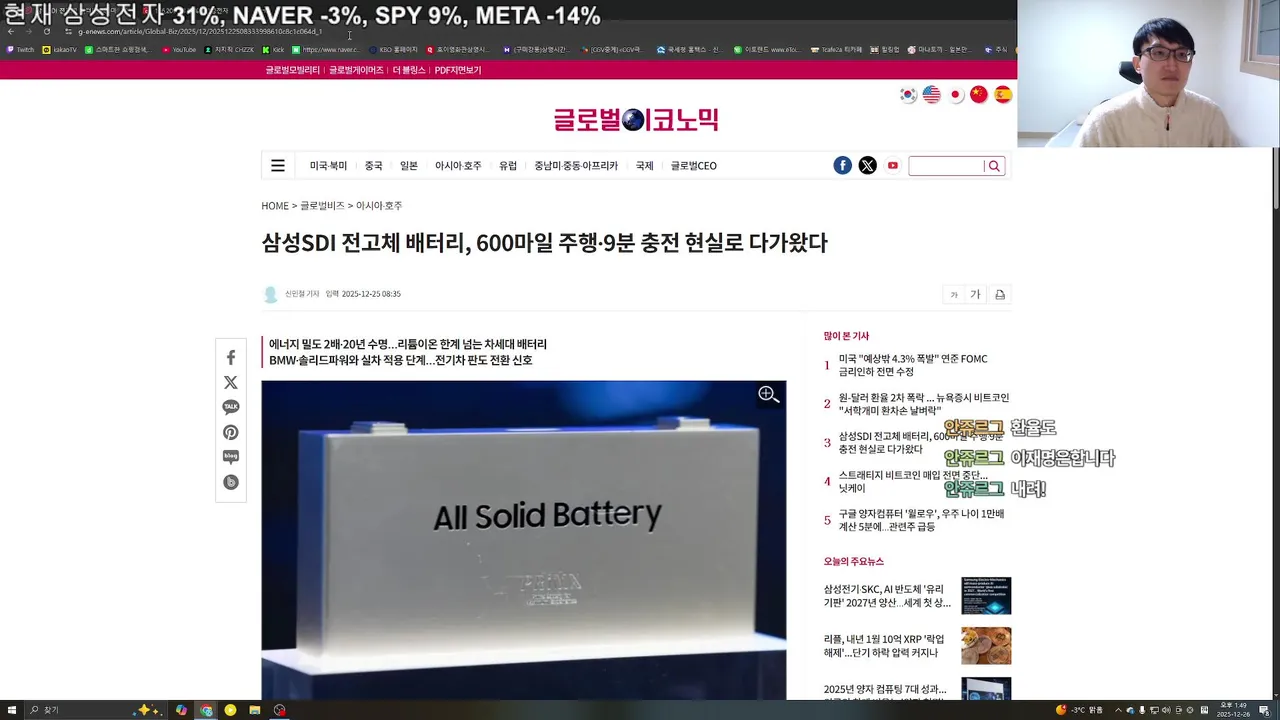Click reporter name 신민철 기자
Screen dimensions: 1280x720
click(x=302, y=294)
